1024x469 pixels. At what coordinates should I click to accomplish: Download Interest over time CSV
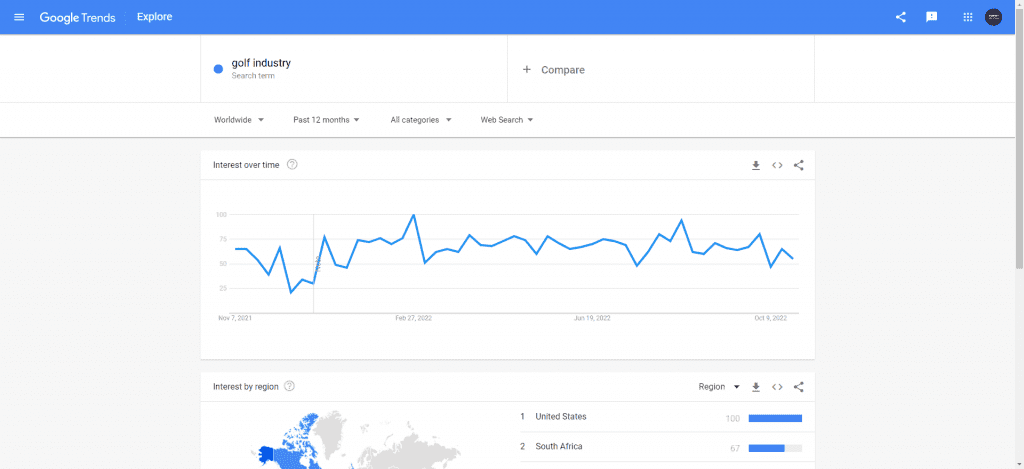click(x=756, y=165)
